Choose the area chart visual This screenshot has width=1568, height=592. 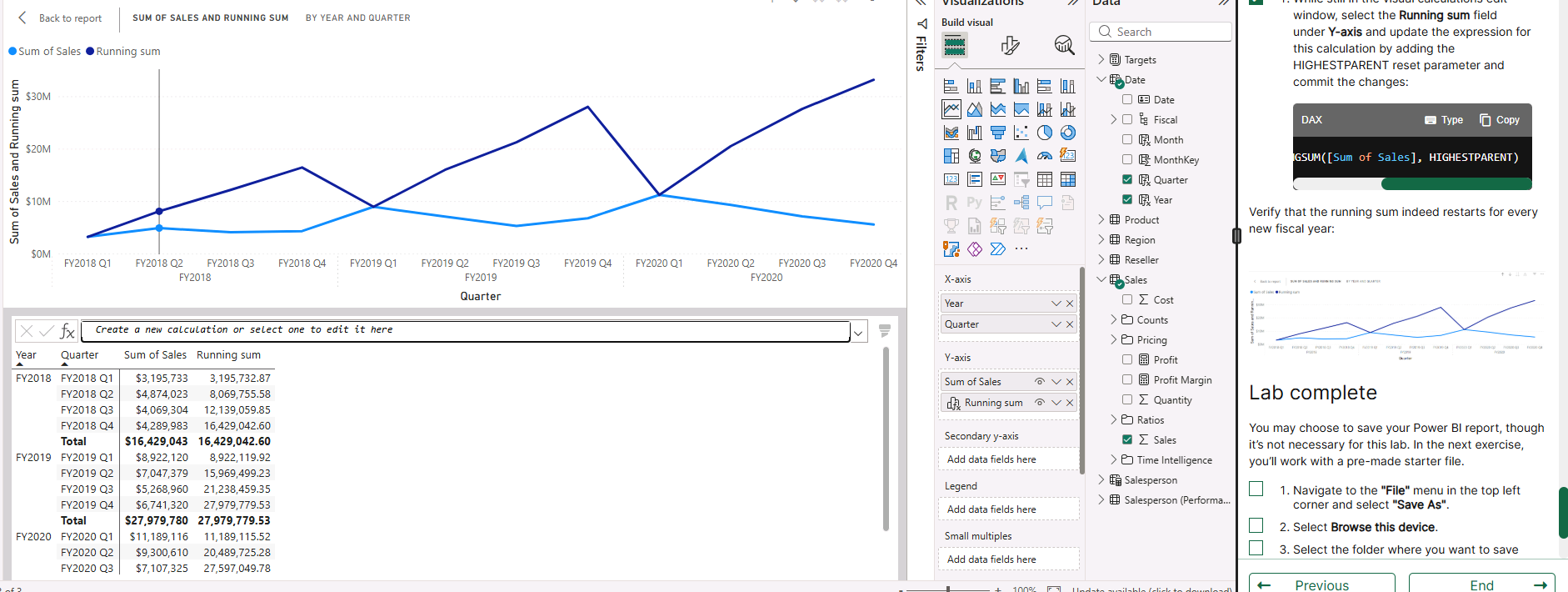974,109
